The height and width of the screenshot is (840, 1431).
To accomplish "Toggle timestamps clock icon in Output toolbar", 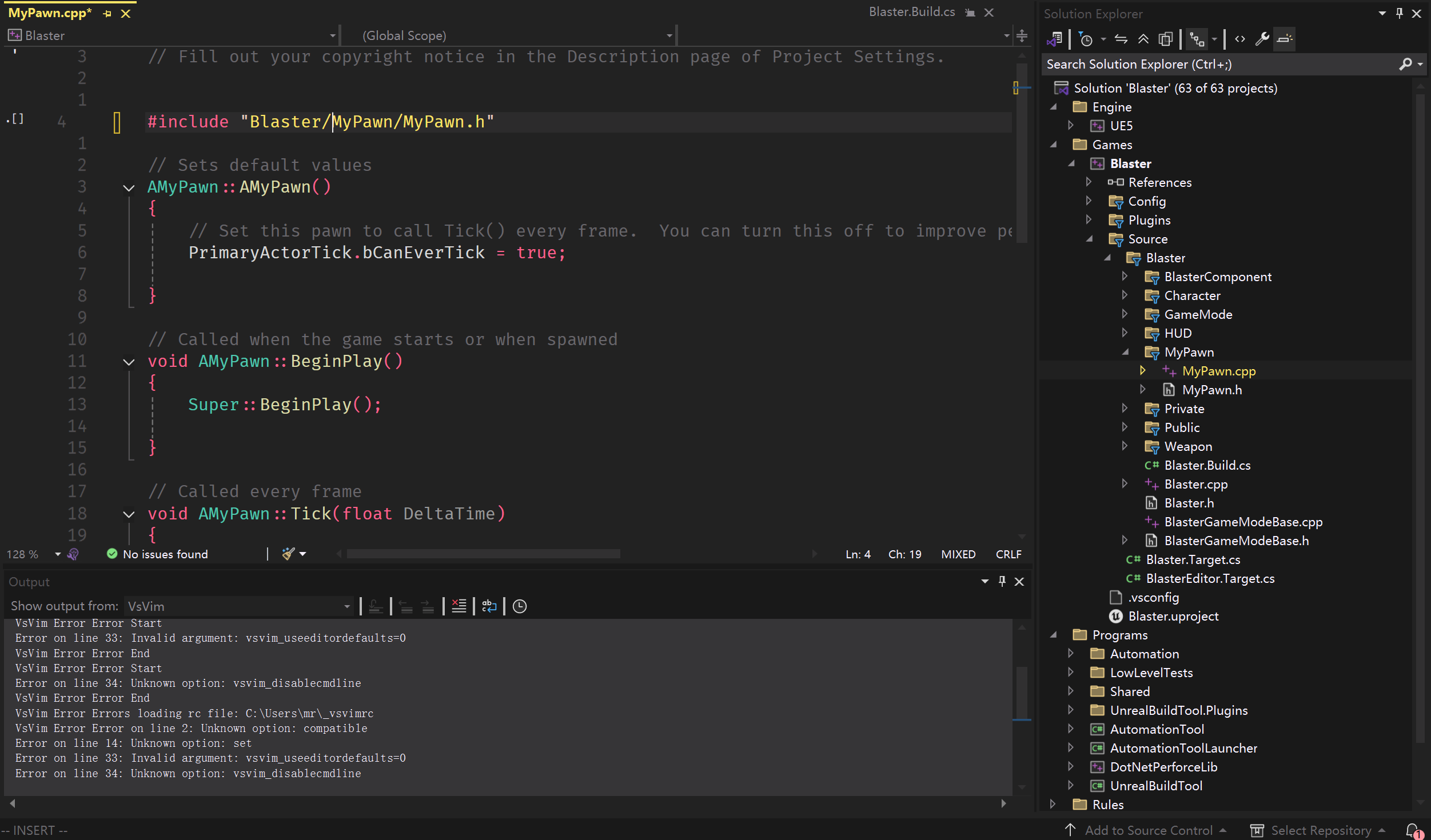I will tap(520, 606).
